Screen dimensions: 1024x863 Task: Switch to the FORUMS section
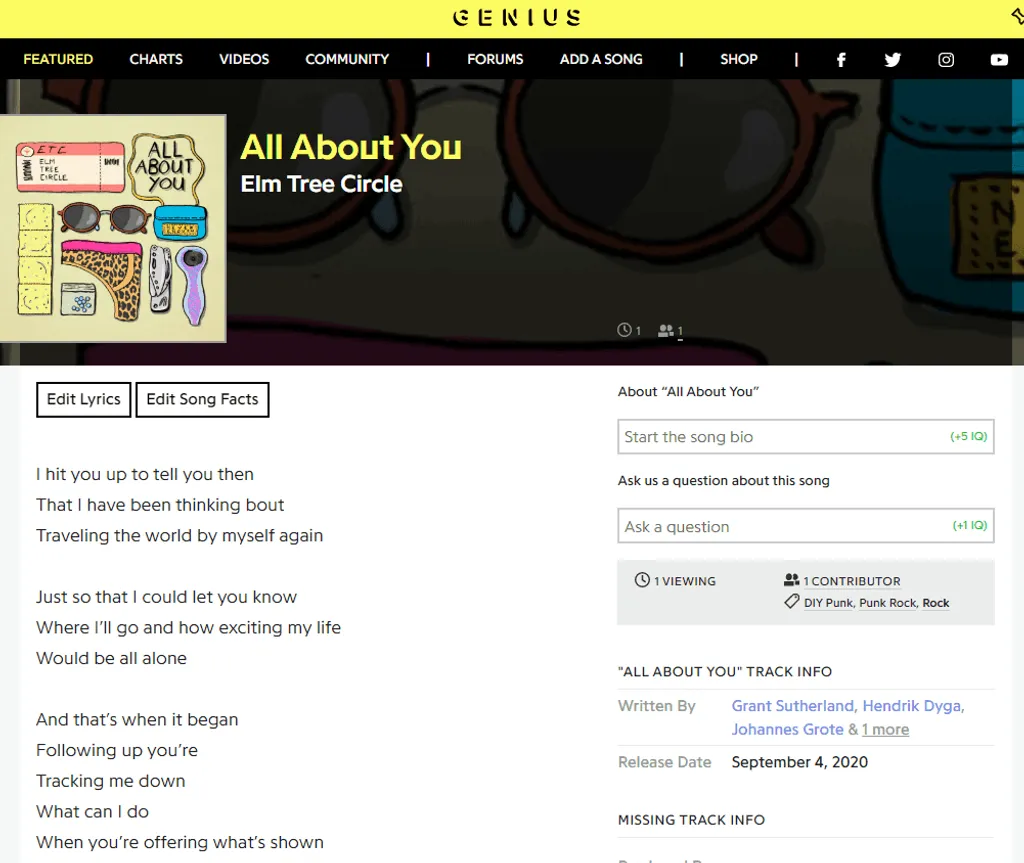point(495,59)
